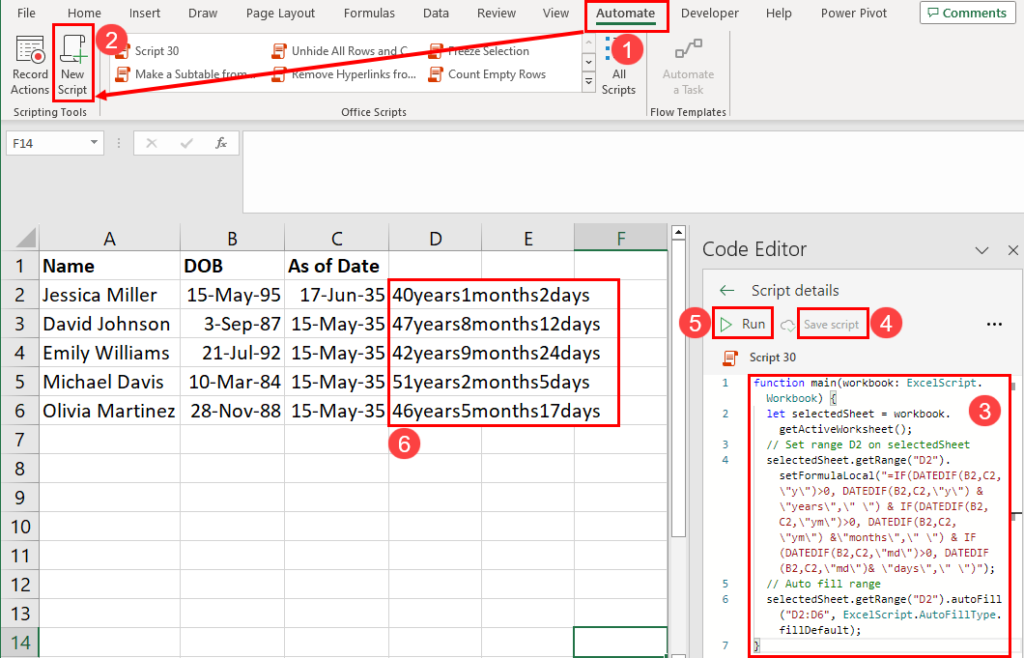
Task: Choose the Count Empty Rows script
Action: coord(487,74)
